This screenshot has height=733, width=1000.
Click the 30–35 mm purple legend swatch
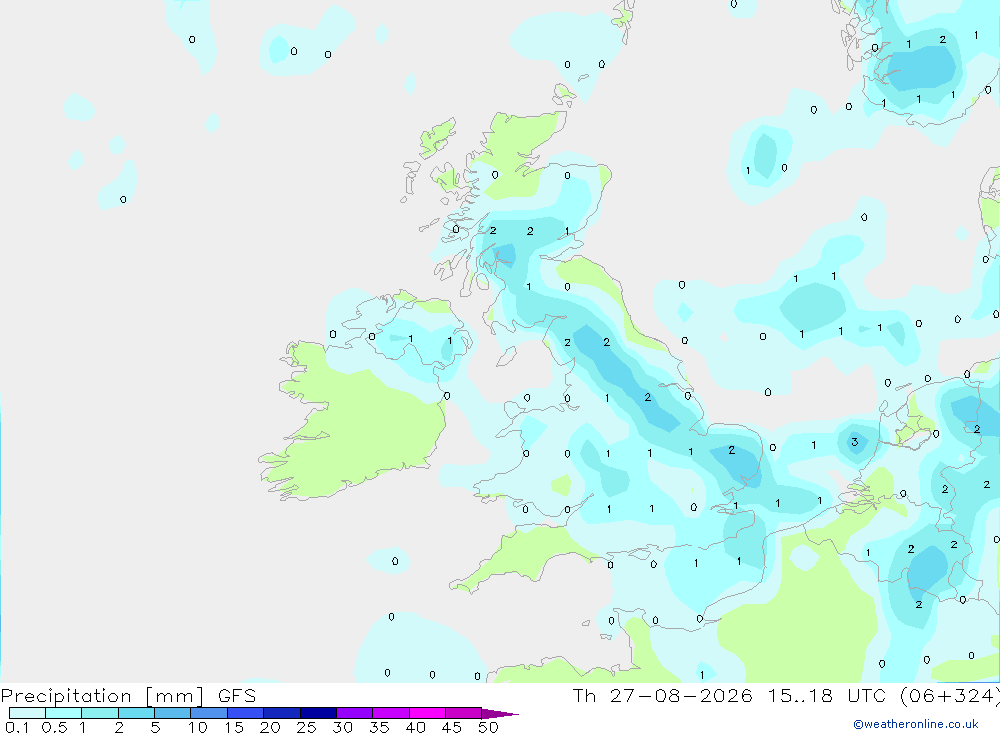(x=354, y=713)
